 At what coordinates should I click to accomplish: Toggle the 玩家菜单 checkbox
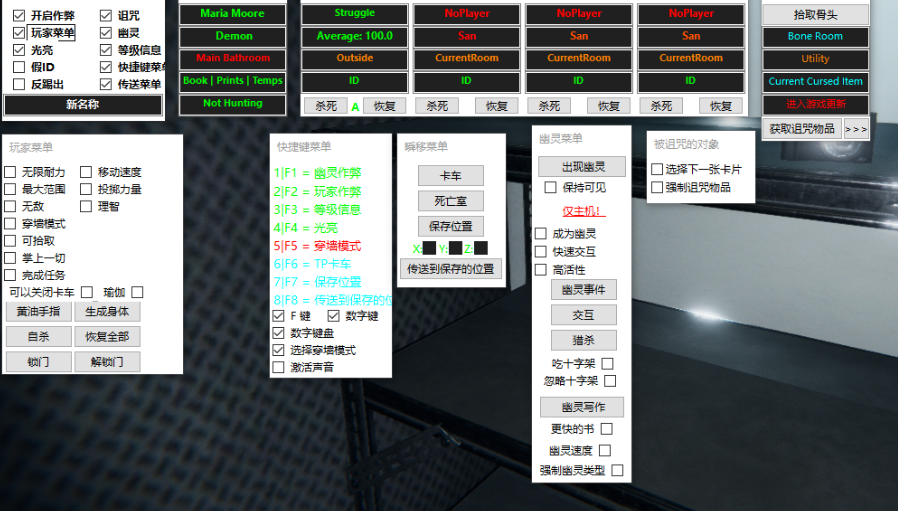[19, 33]
